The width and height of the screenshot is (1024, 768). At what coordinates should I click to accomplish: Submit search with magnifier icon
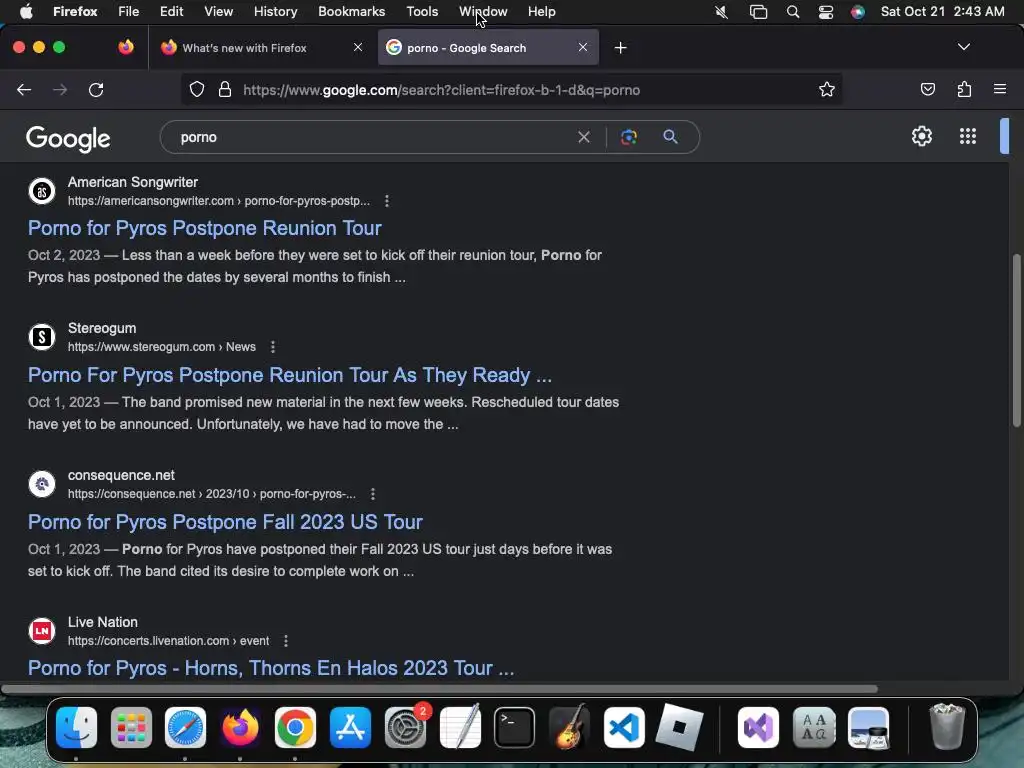670,137
